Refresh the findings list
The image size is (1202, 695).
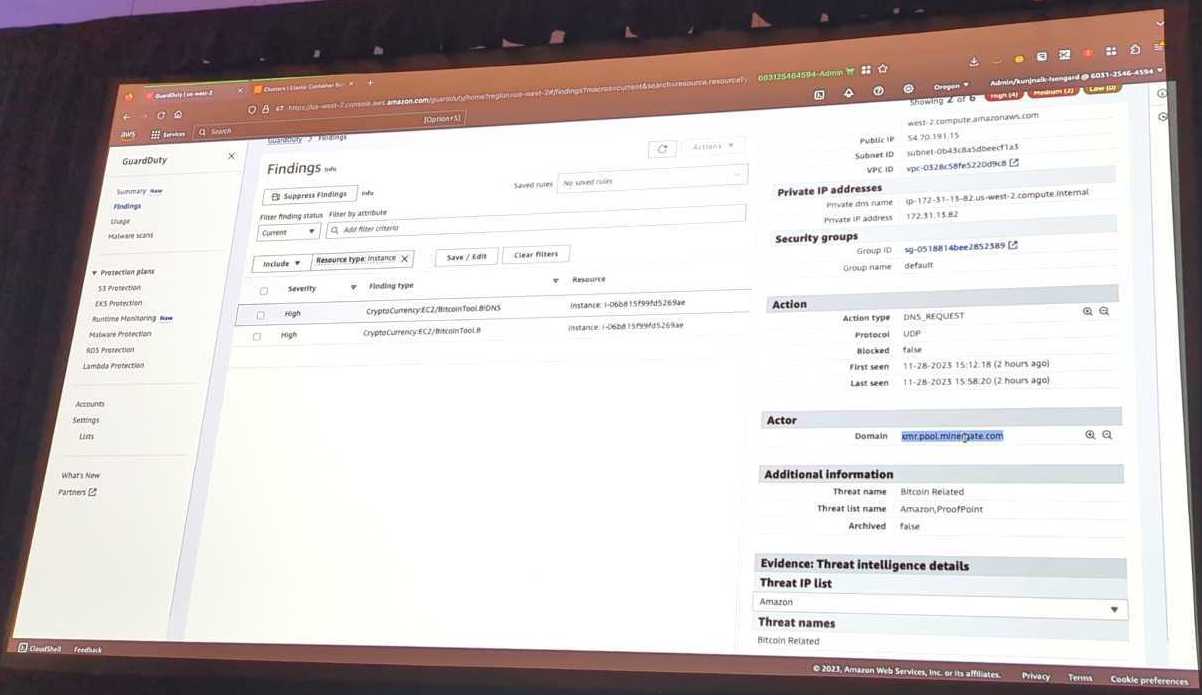pyautogui.click(x=661, y=149)
